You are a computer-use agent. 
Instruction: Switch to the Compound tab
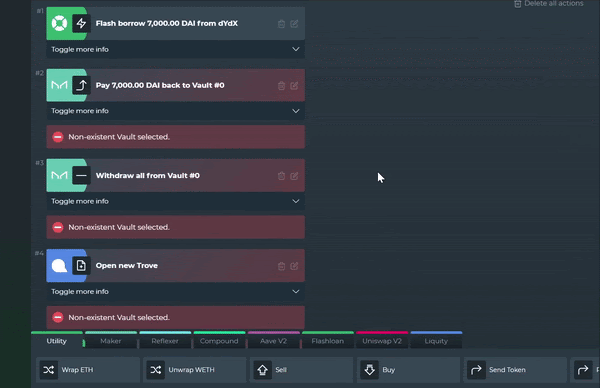click(x=219, y=341)
